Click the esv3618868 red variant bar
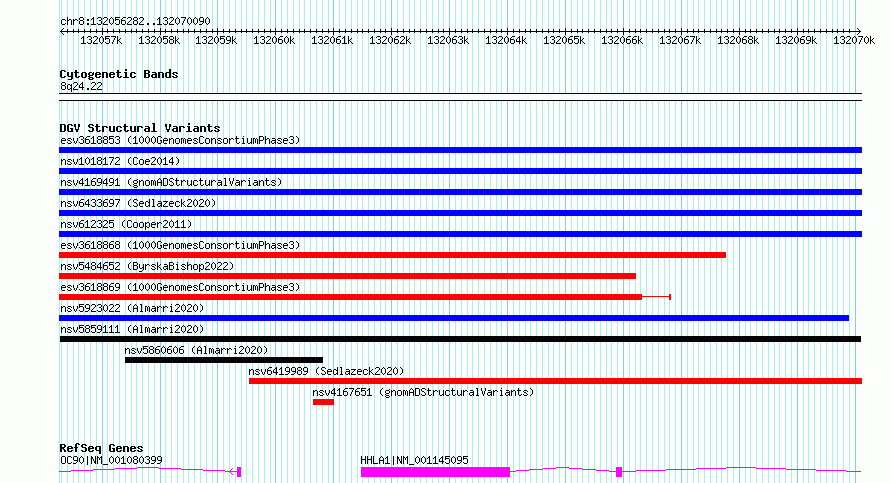This screenshot has width=890, height=483. click(x=392, y=255)
